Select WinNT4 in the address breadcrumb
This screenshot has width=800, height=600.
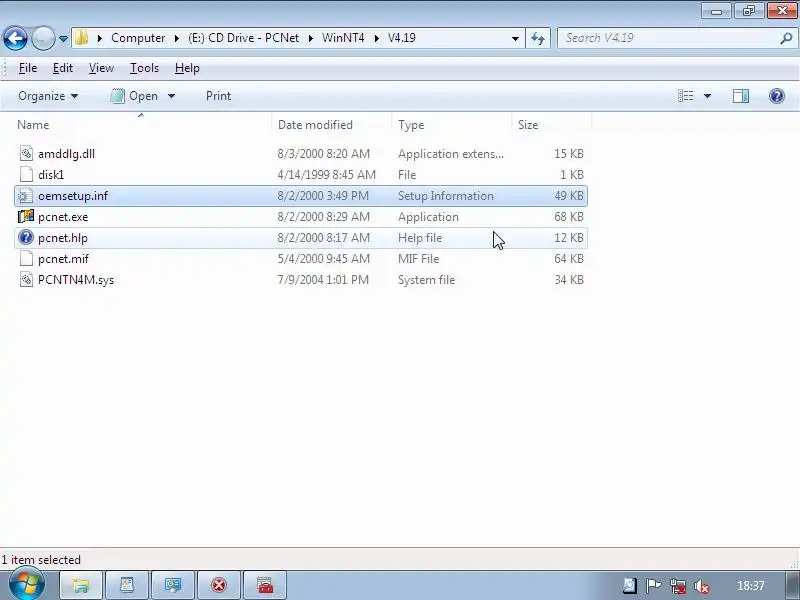coord(343,38)
